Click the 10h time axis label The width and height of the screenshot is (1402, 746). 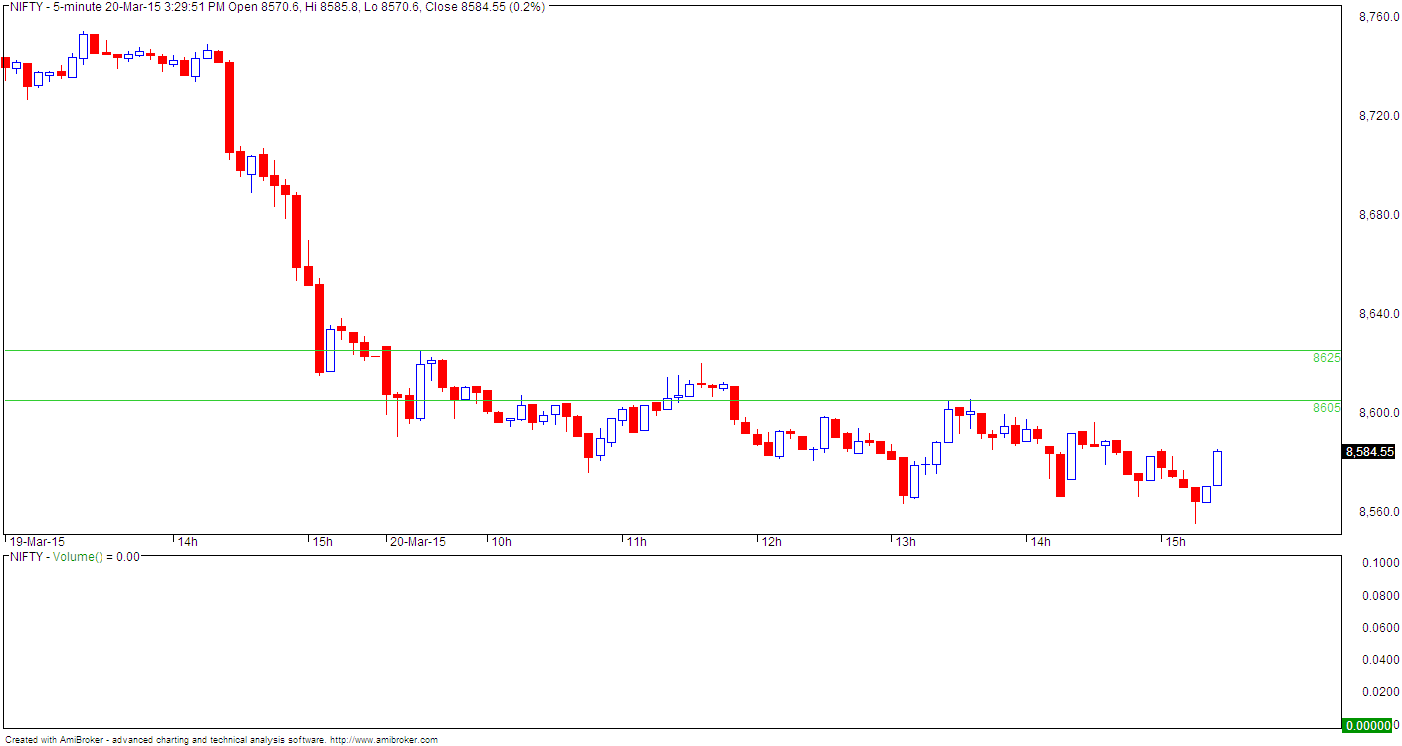(x=501, y=542)
